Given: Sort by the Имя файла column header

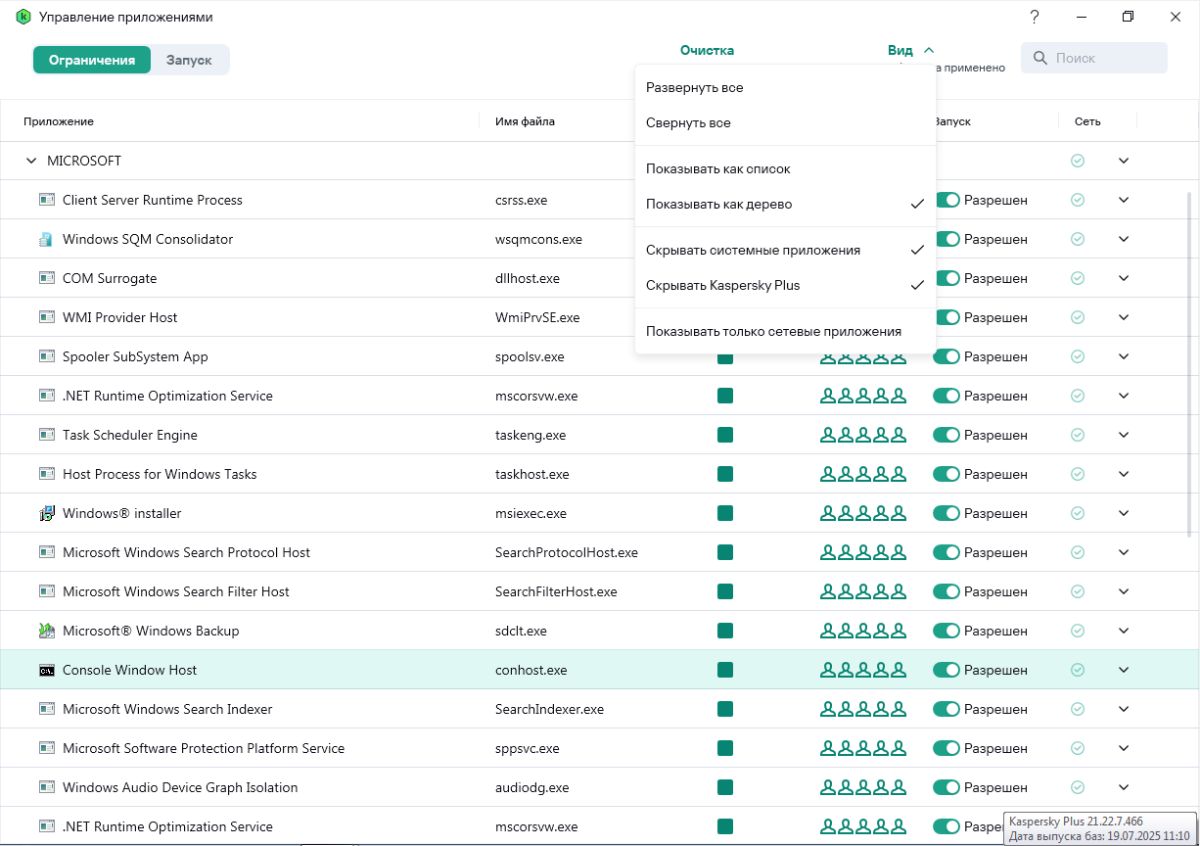Looking at the screenshot, I should pyautogui.click(x=524, y=122).
